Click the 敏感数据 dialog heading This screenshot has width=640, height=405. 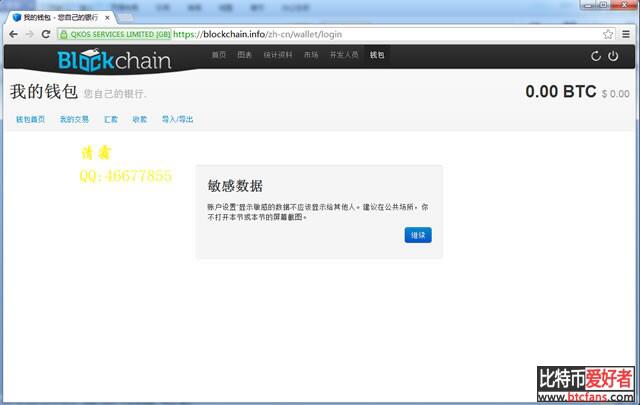pos(235,186)
